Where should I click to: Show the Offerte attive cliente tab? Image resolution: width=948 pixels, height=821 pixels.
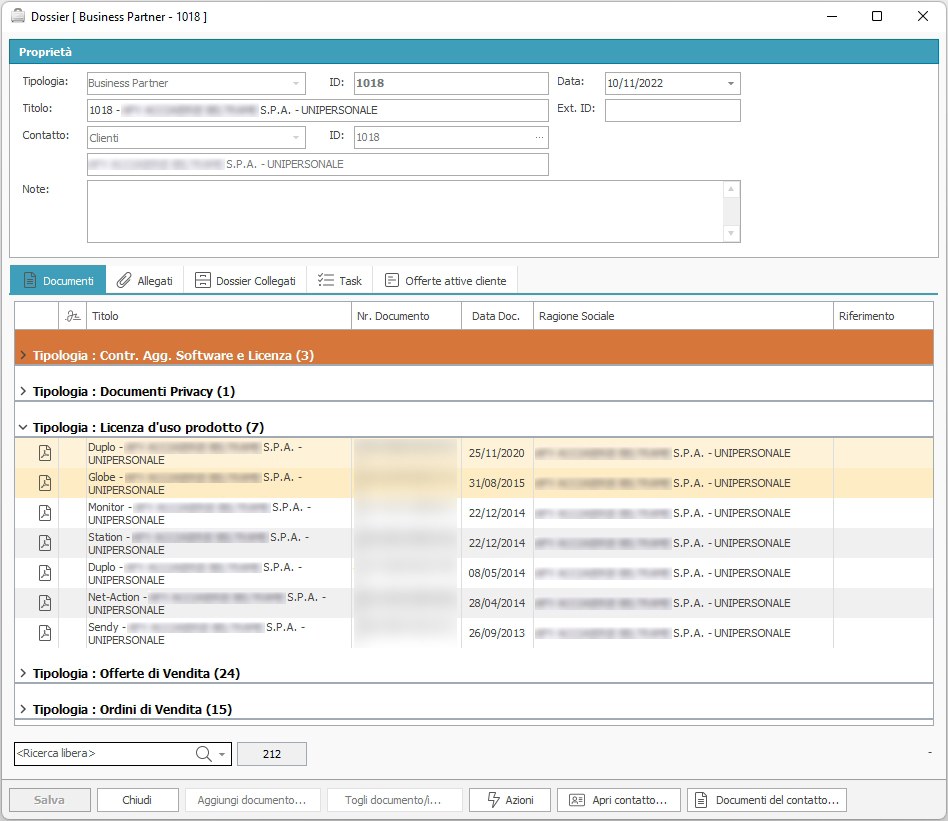446,281
